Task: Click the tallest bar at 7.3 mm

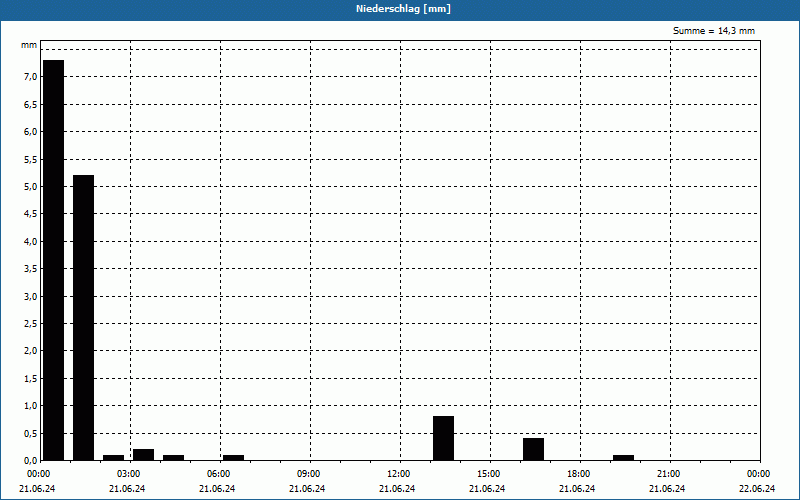Action: coord(53,260)
